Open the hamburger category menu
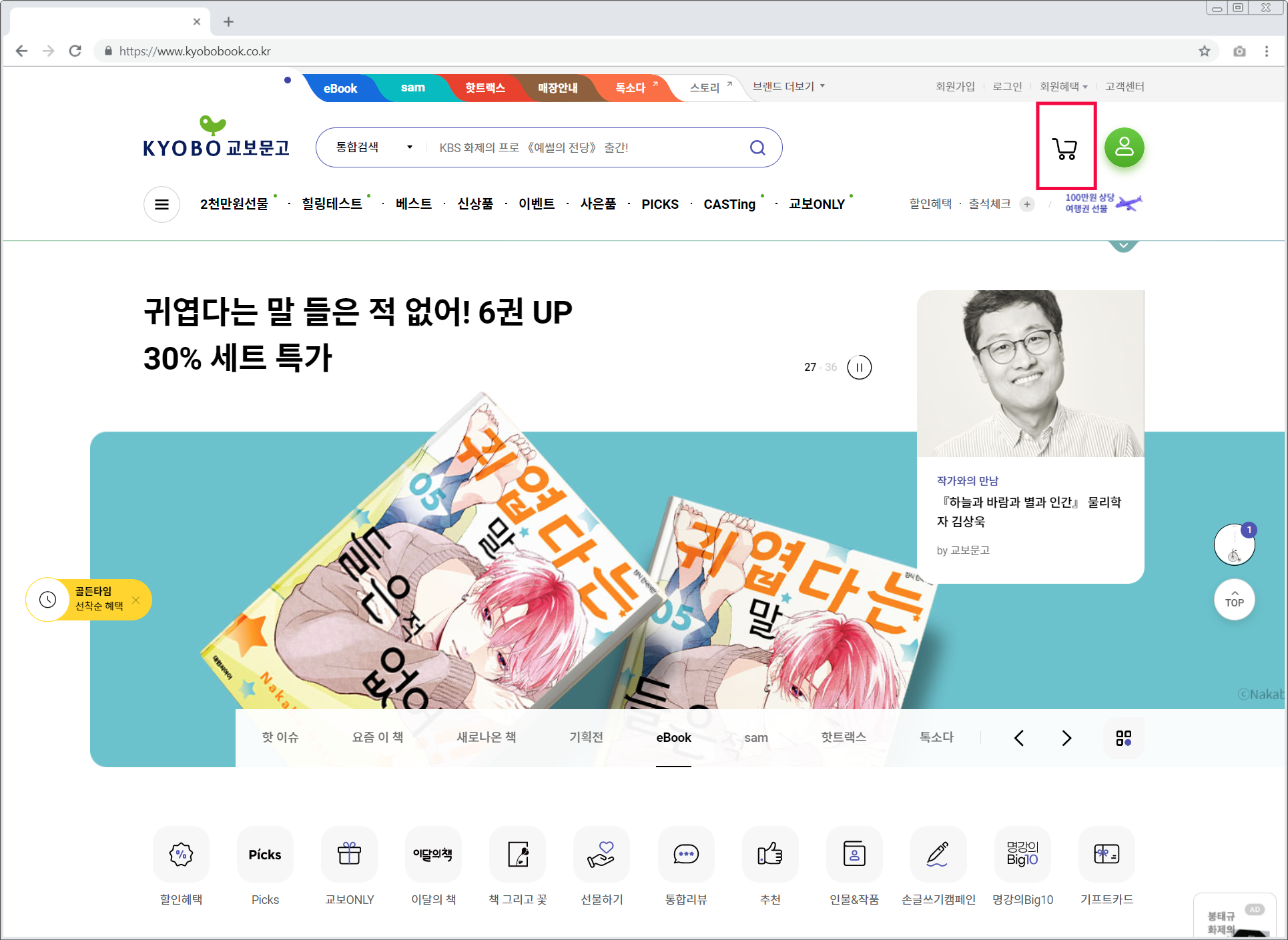Screen dimensions: 1288x940 coord(162,204)
